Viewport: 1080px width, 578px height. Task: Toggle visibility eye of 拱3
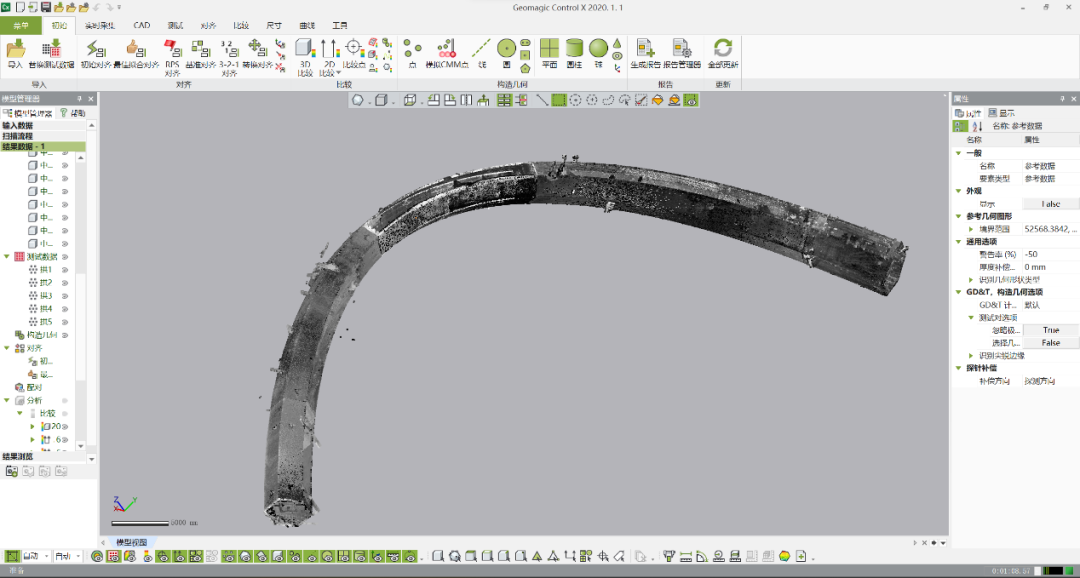pyautogui.click(x=65, y=296)
